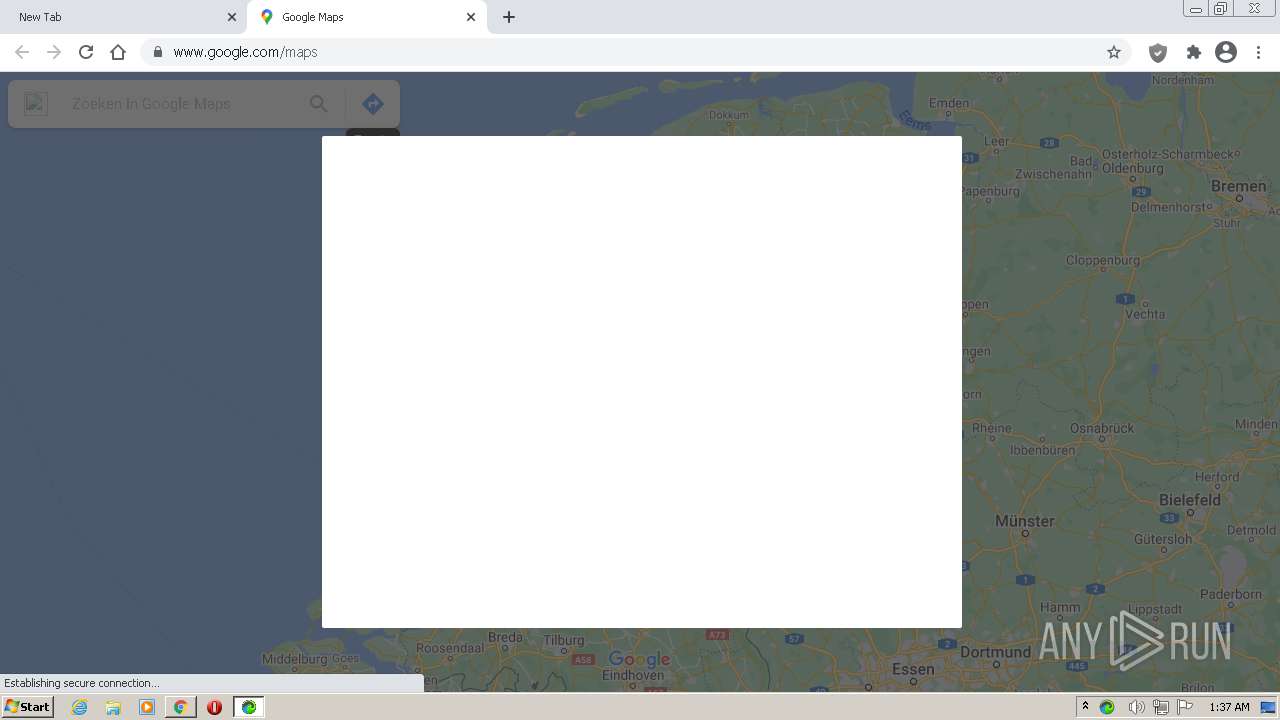Open the shield extension icon

coord(1158,52)
